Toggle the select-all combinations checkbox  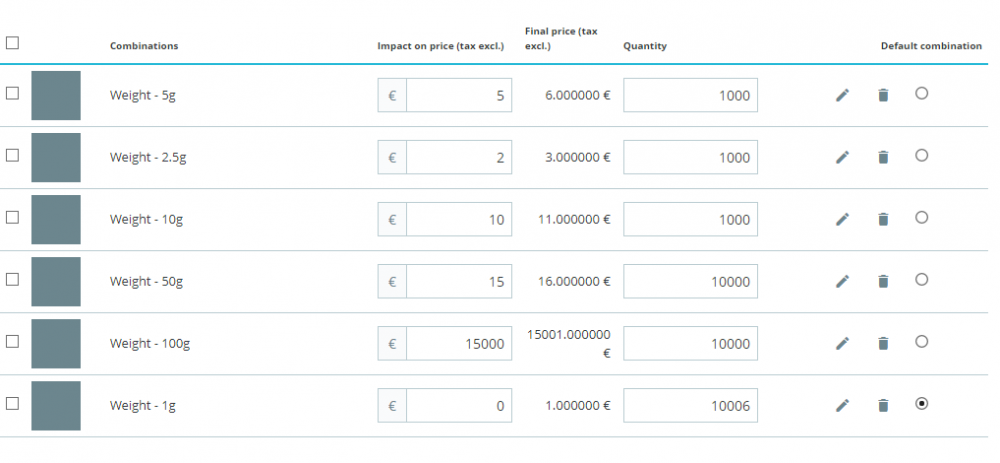(x=12, y=43)
